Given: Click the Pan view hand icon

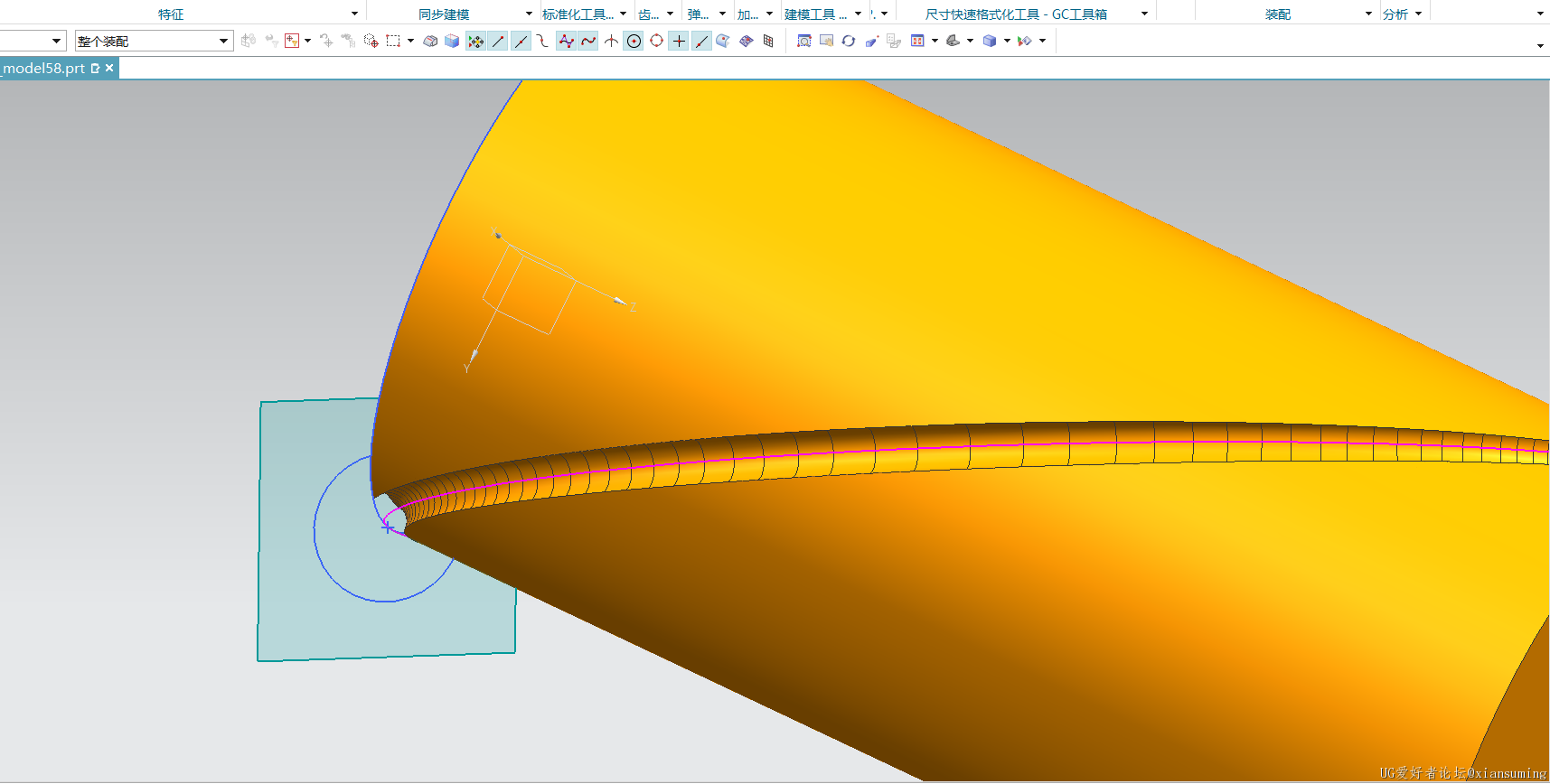Looking at the screenshot, I should click(826, 41).
